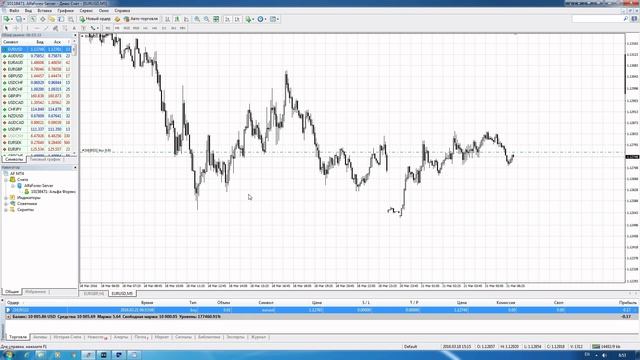The width and height of the screenshot is (640, 360).
Task: Expand the templates icon dropdown arrow
Action: pyautogui.click(x=278, y=19)
